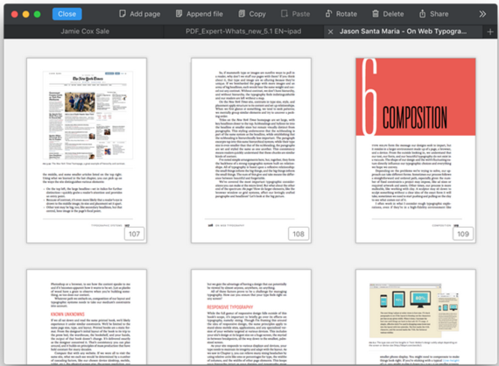Select page 108 thumbnail
Viewport: 499px width, 366px height.
coord(251,150)
